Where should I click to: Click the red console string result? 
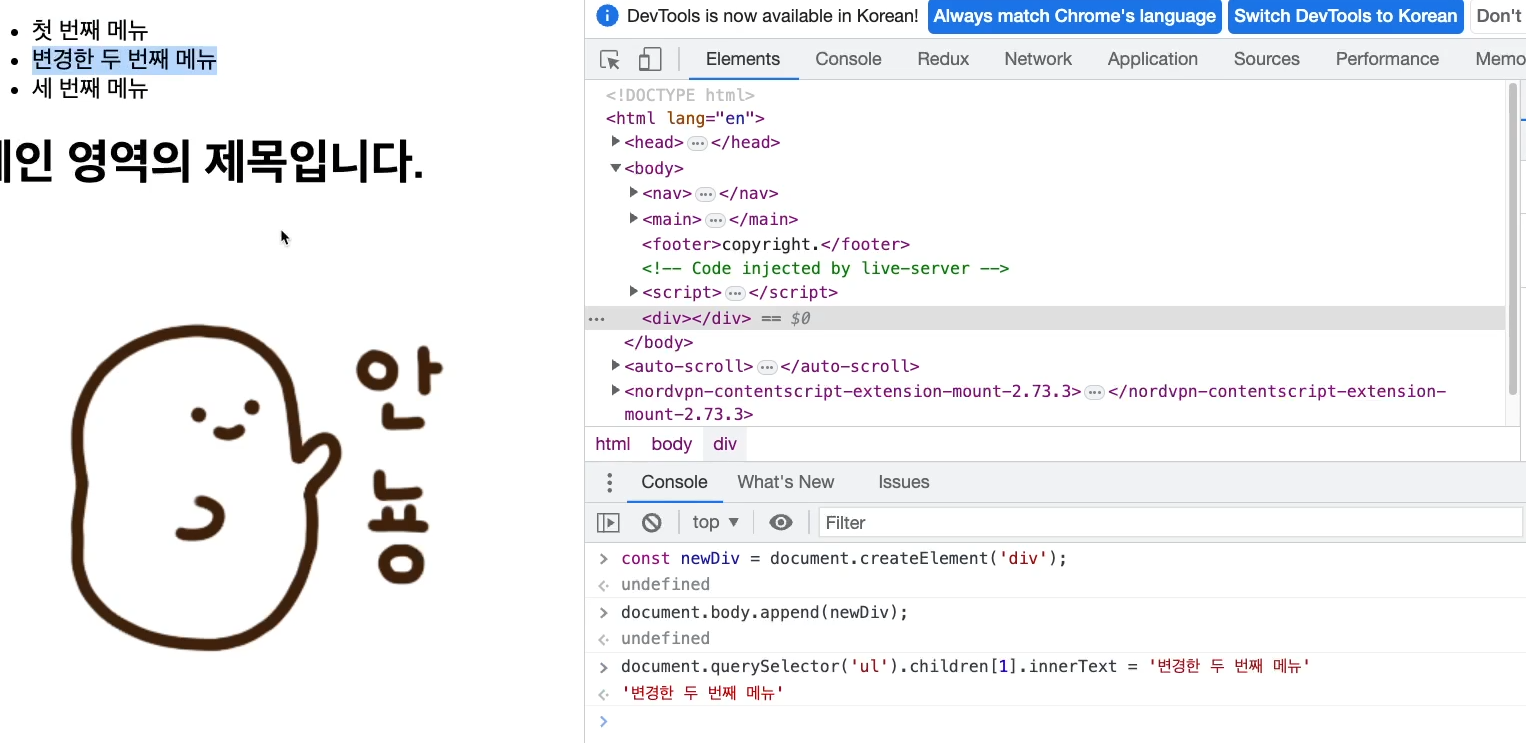(702, 693)
